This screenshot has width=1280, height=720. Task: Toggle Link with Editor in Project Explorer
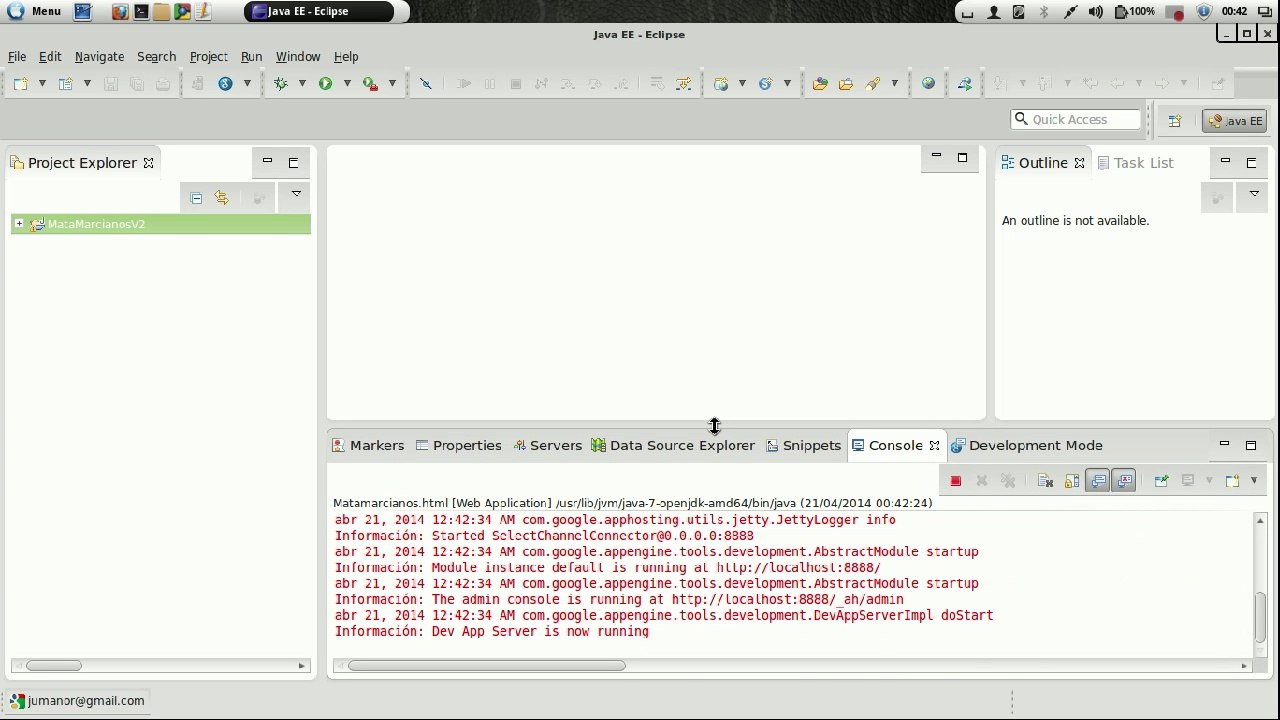222,198
